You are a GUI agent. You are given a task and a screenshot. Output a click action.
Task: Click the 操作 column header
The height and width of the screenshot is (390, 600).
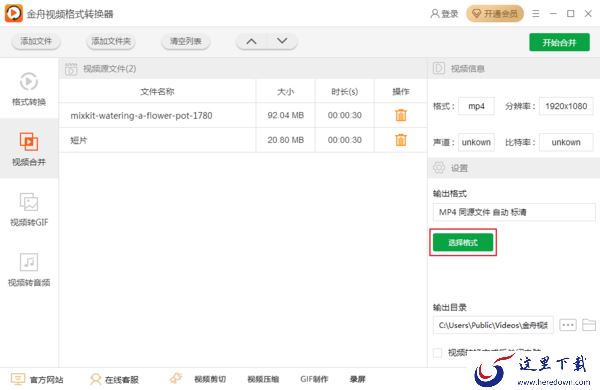[401, 91]
